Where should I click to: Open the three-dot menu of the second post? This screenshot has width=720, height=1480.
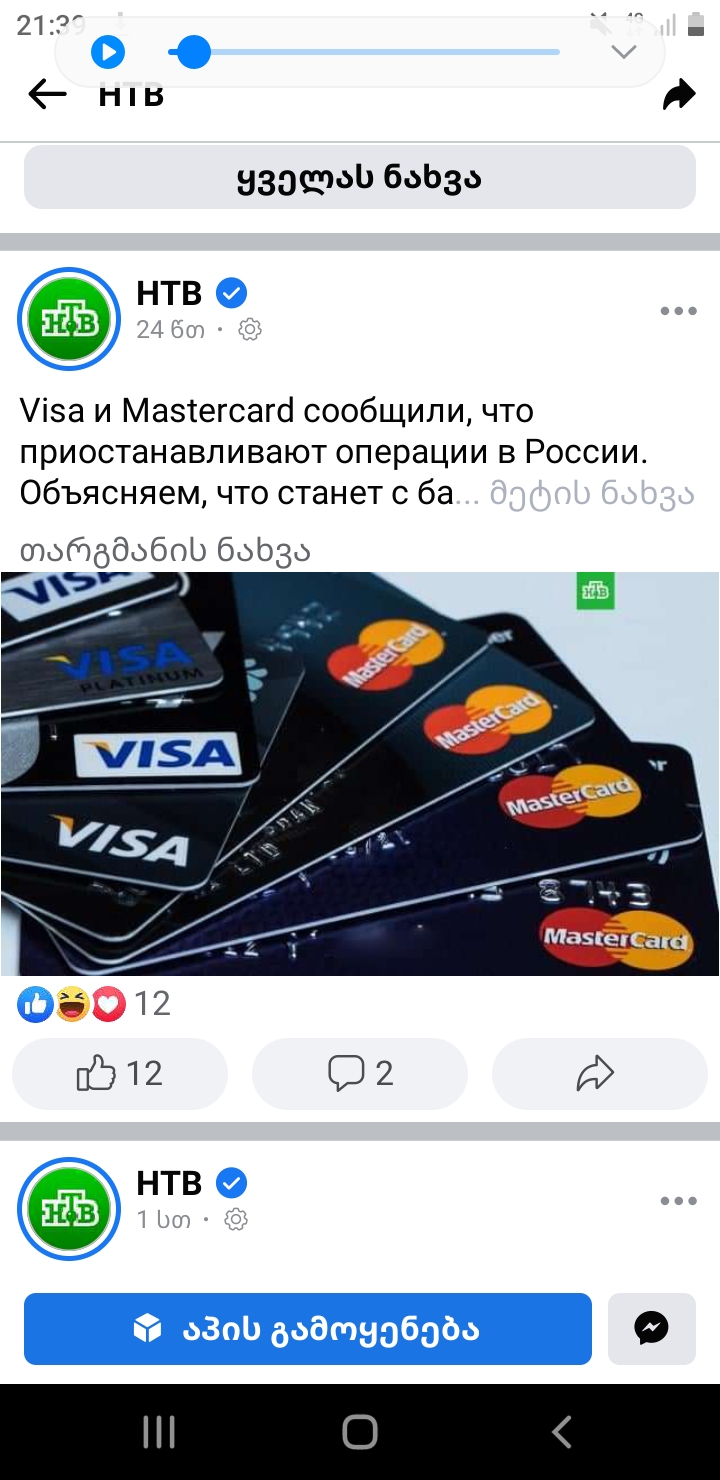(x=679, y=1201)
